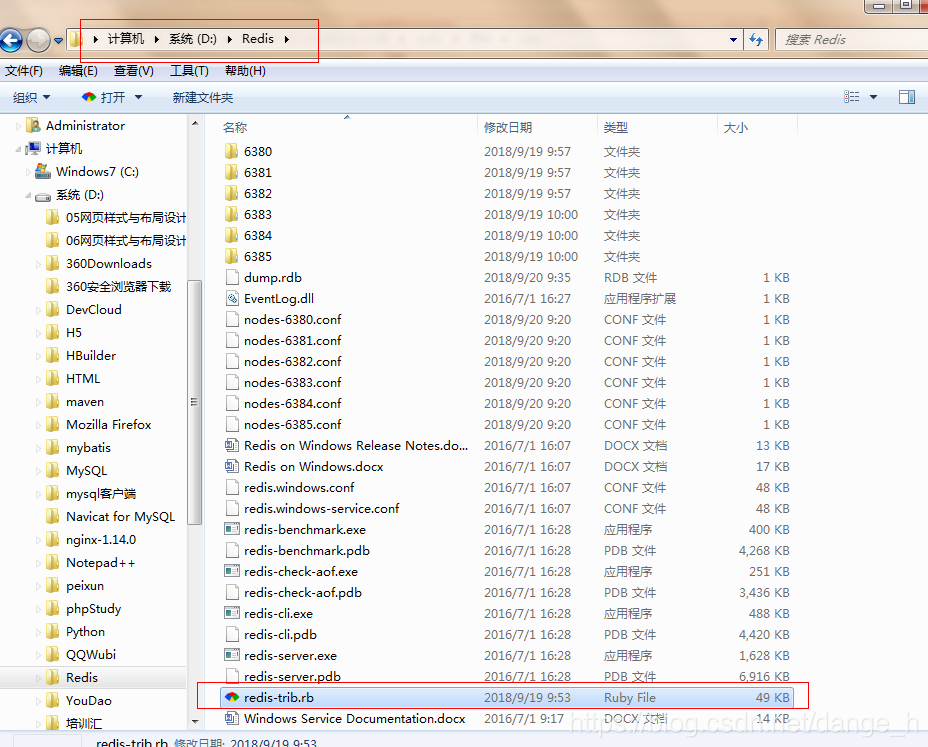The width and height of the screenshot is (928, 747).
Task: Select the redis-cli.exe application icon
Action: click(x=232, y=613)
